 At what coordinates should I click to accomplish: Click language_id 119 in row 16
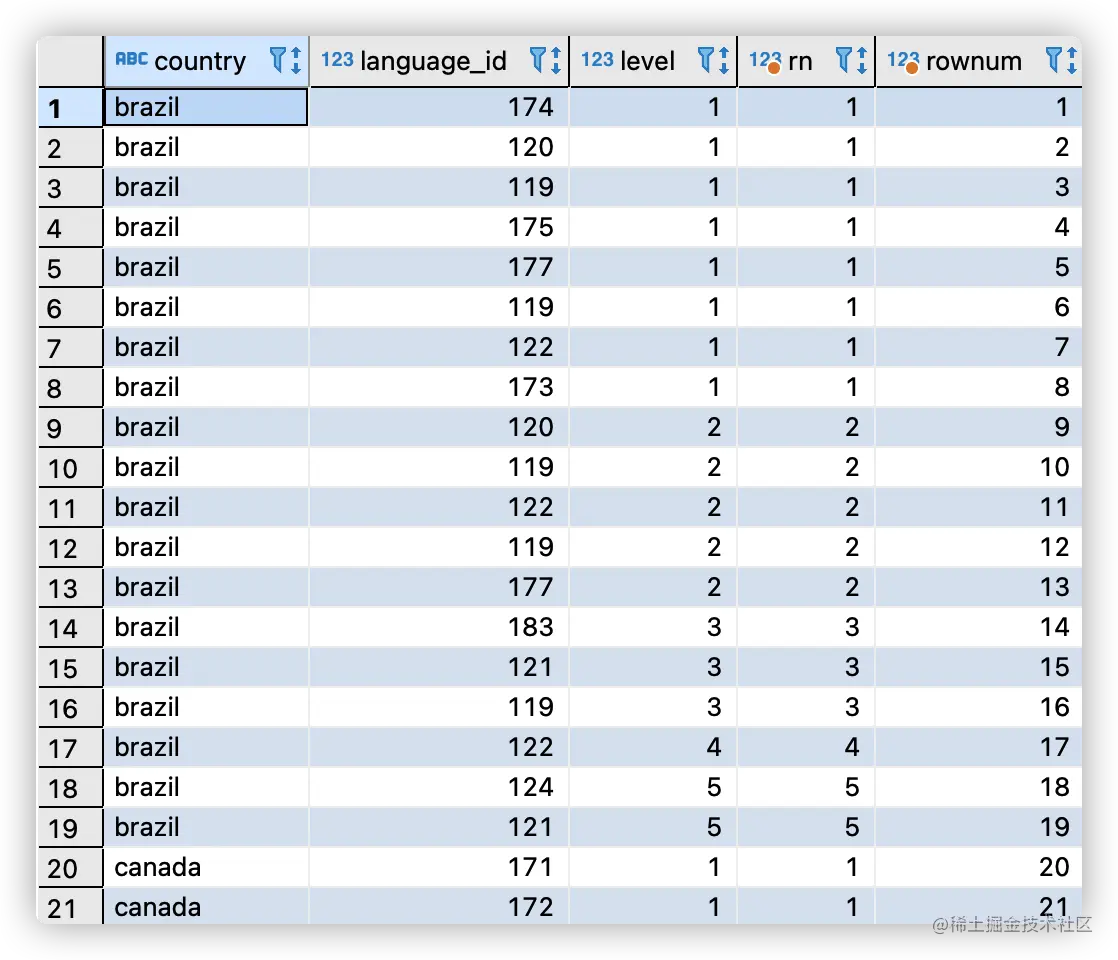tap(530, 707)
